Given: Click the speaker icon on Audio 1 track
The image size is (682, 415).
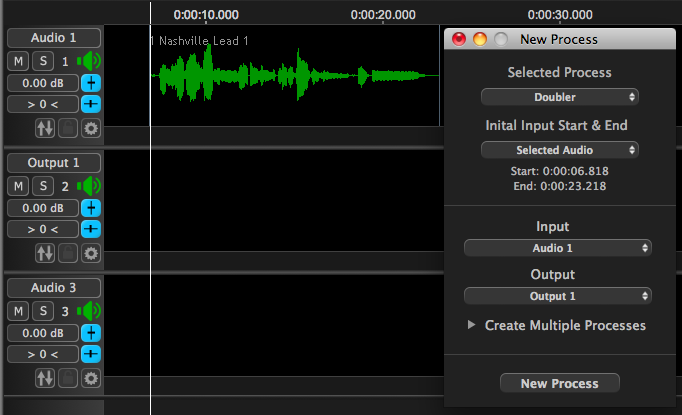Looking at the screenshot, I should pyautogui.click(x=91, y=61).
